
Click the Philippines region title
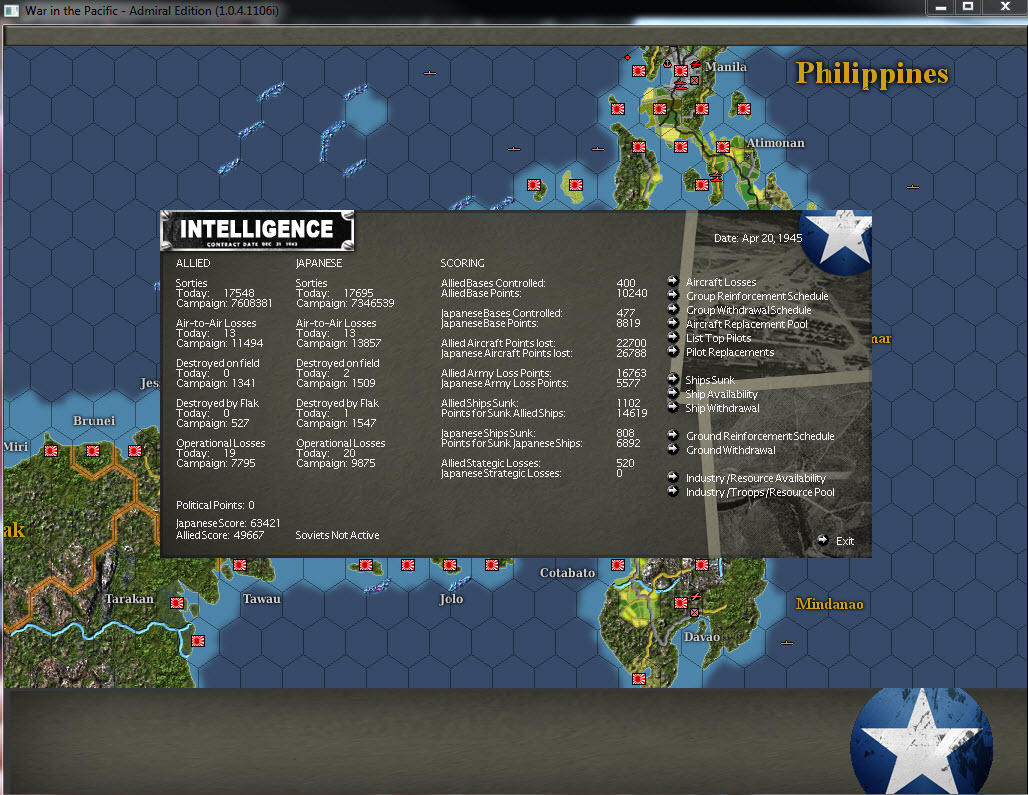[x=872, y=75]
